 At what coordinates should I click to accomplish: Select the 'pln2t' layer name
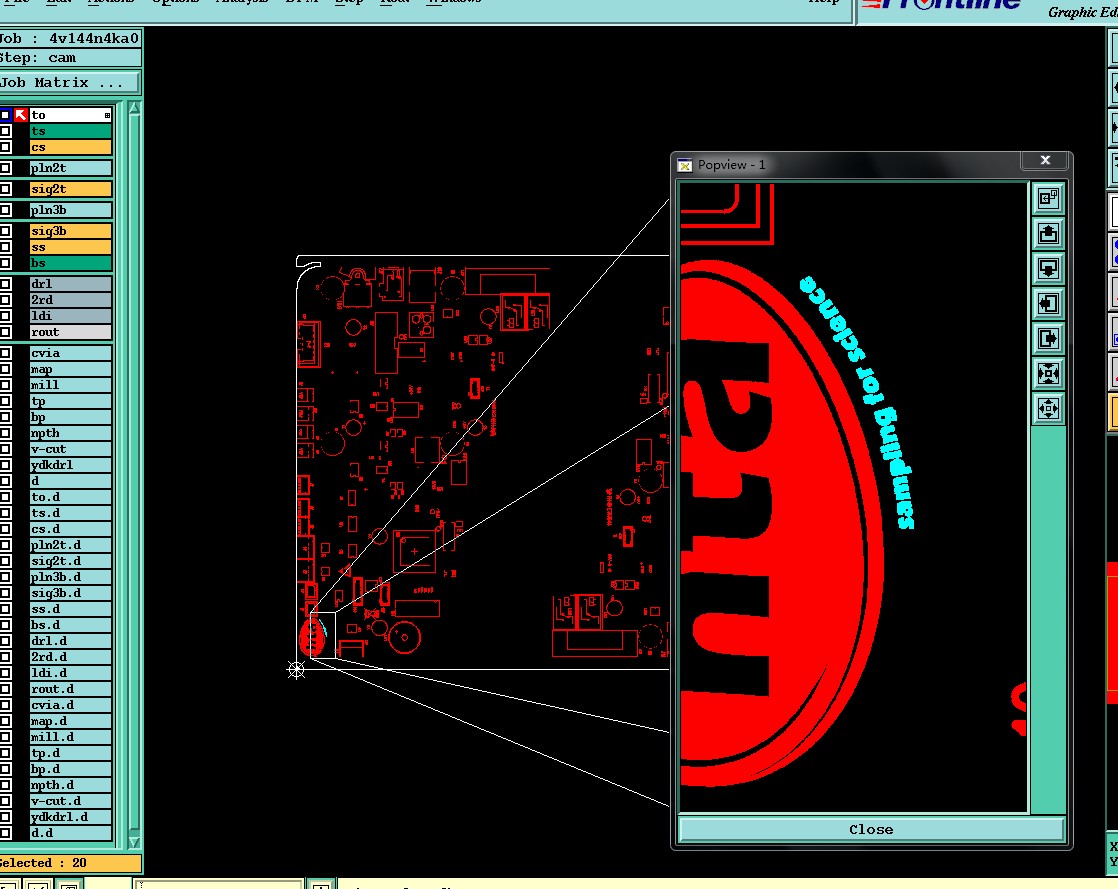(71, 168)
